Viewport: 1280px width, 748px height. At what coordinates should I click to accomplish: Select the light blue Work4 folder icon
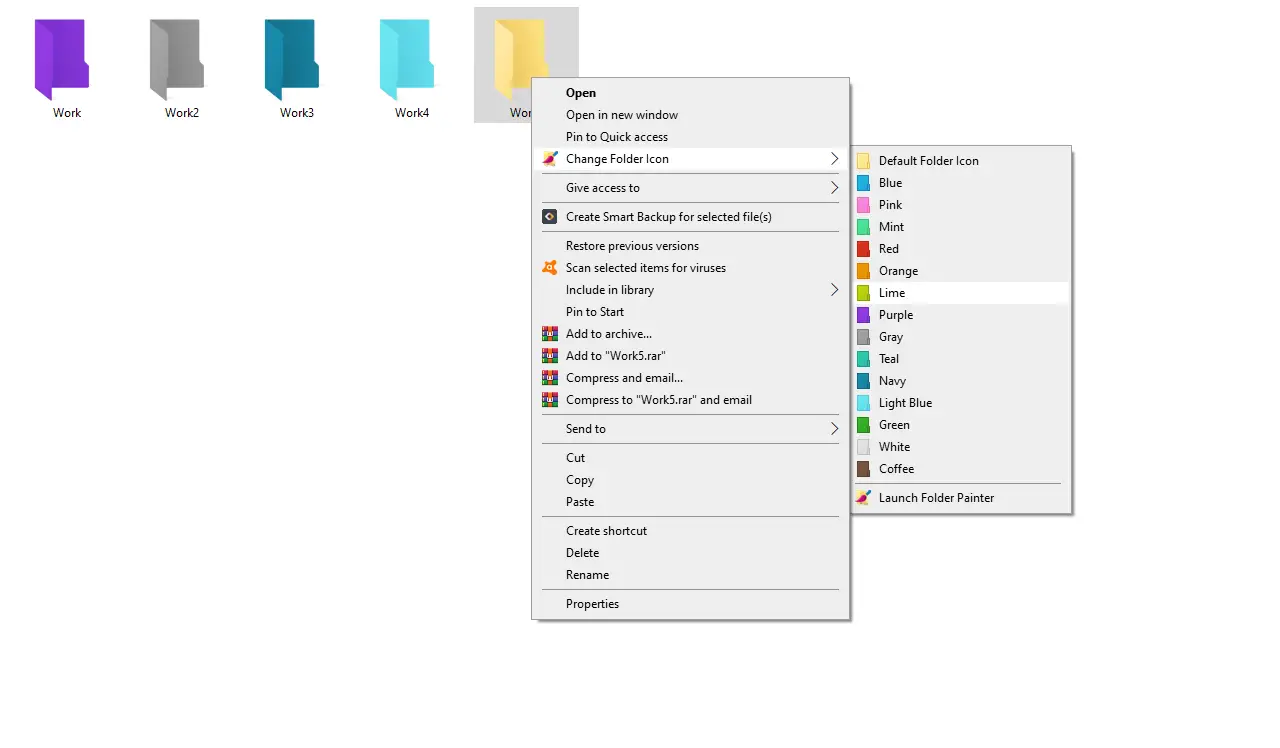(407, 60)
